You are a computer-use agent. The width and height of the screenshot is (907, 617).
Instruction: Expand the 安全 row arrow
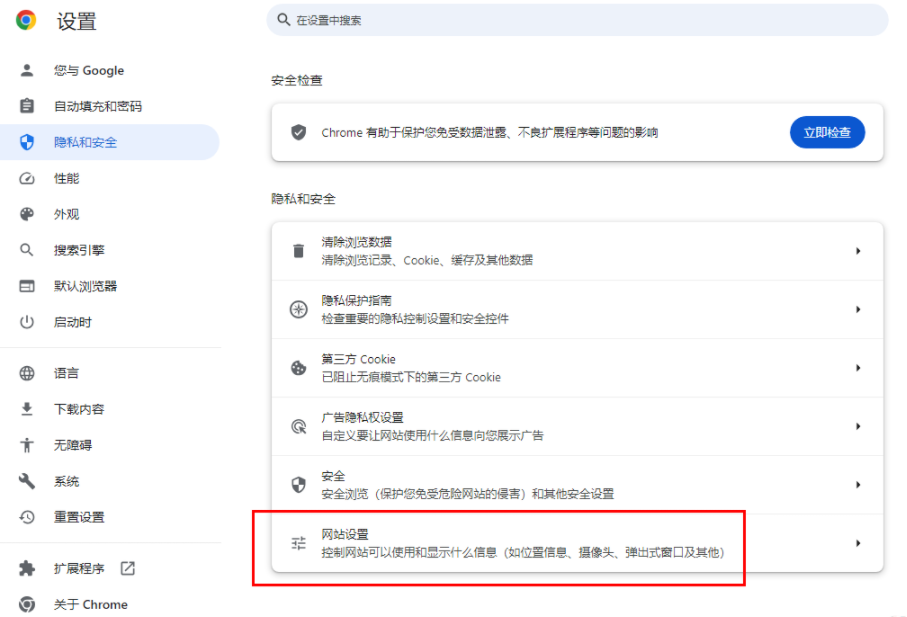point(858,485)
